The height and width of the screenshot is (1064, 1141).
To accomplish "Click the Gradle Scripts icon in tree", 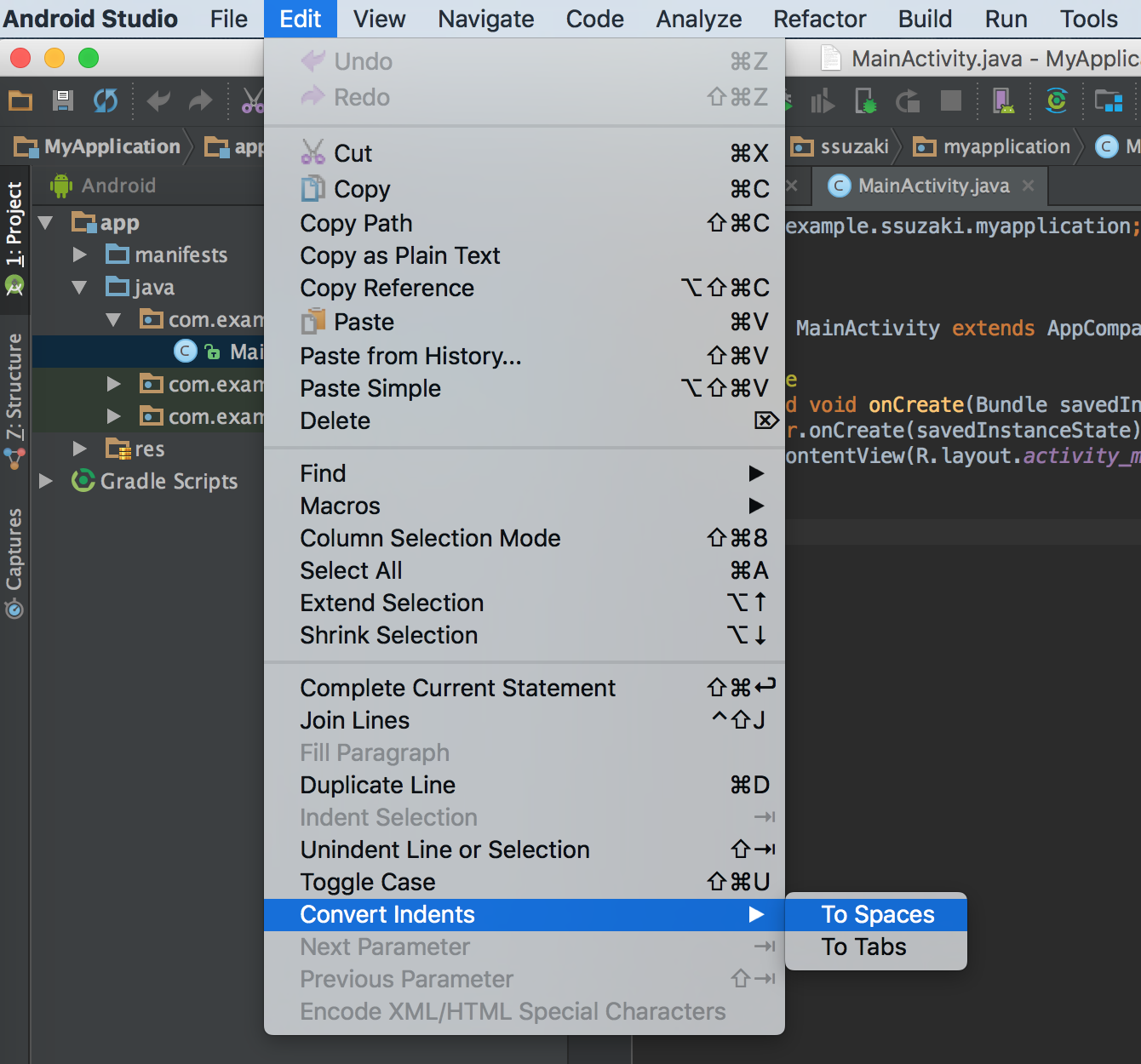I will click(83, 481).
